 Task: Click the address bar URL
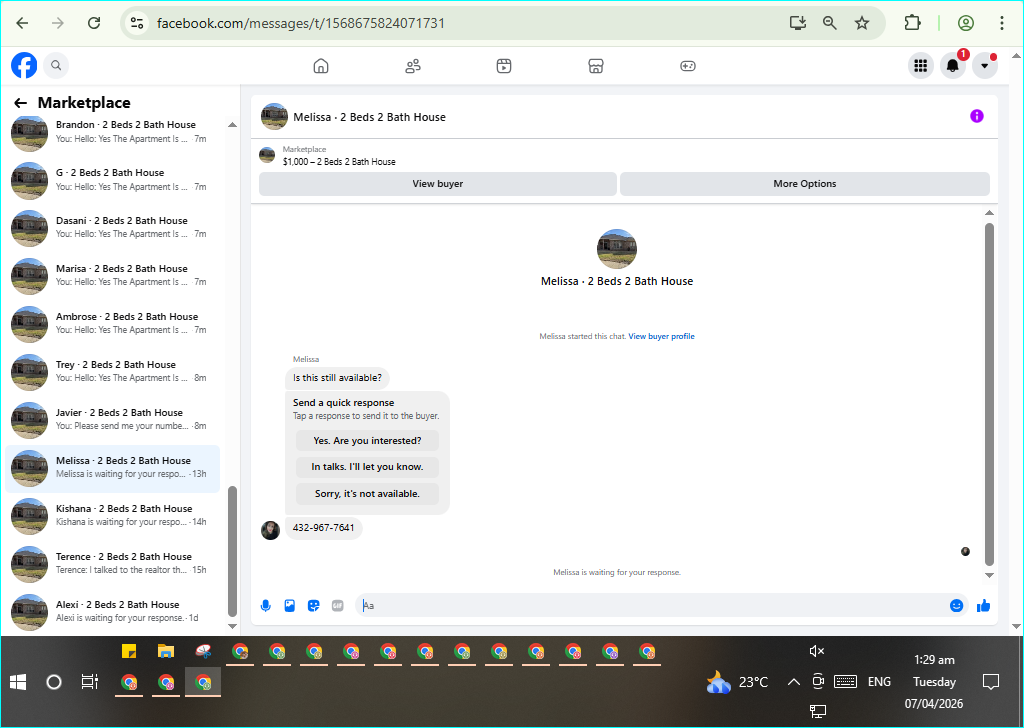(x=300, y=24)
